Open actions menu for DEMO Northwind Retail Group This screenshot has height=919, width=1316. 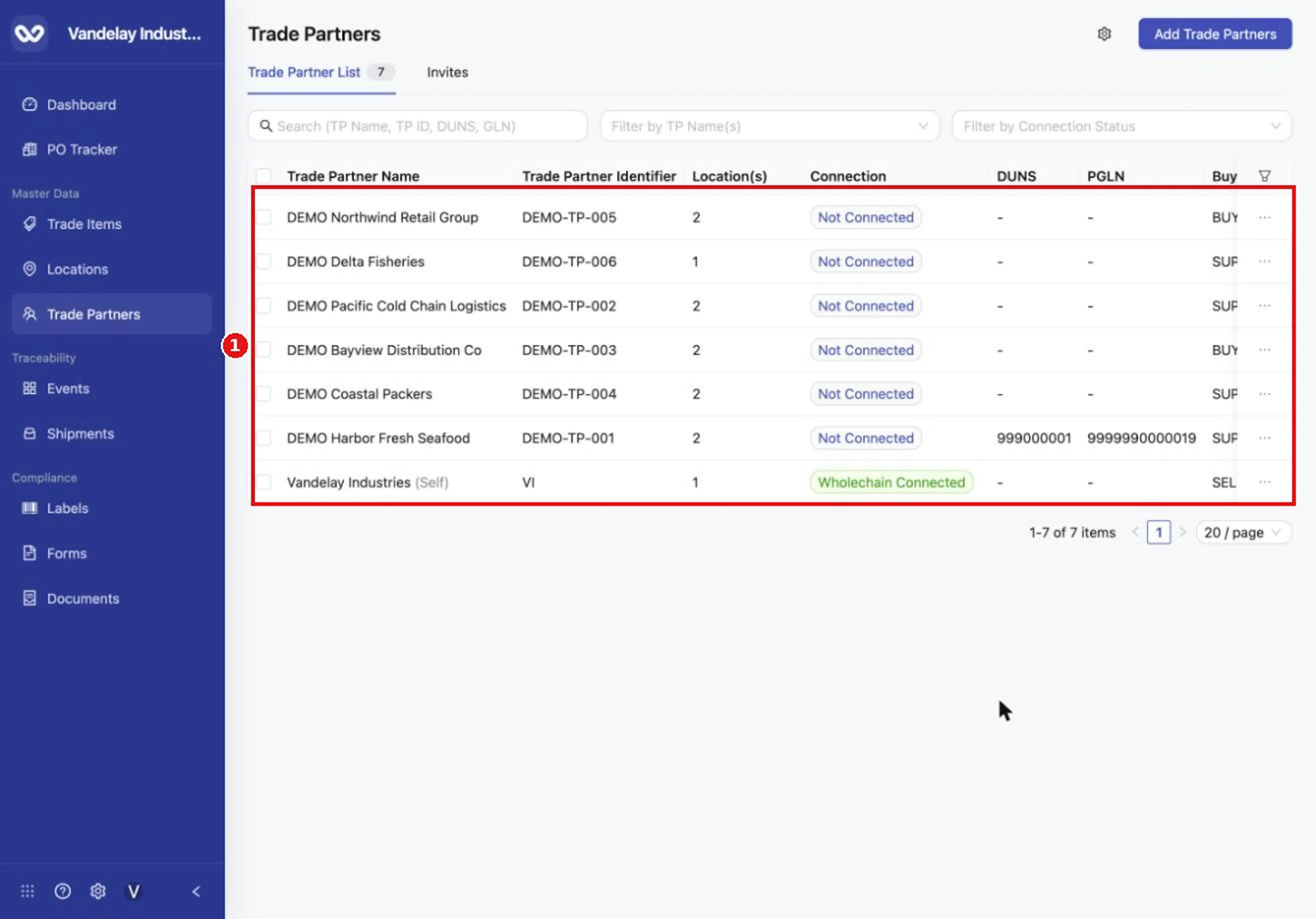(x=1264, y=217)
